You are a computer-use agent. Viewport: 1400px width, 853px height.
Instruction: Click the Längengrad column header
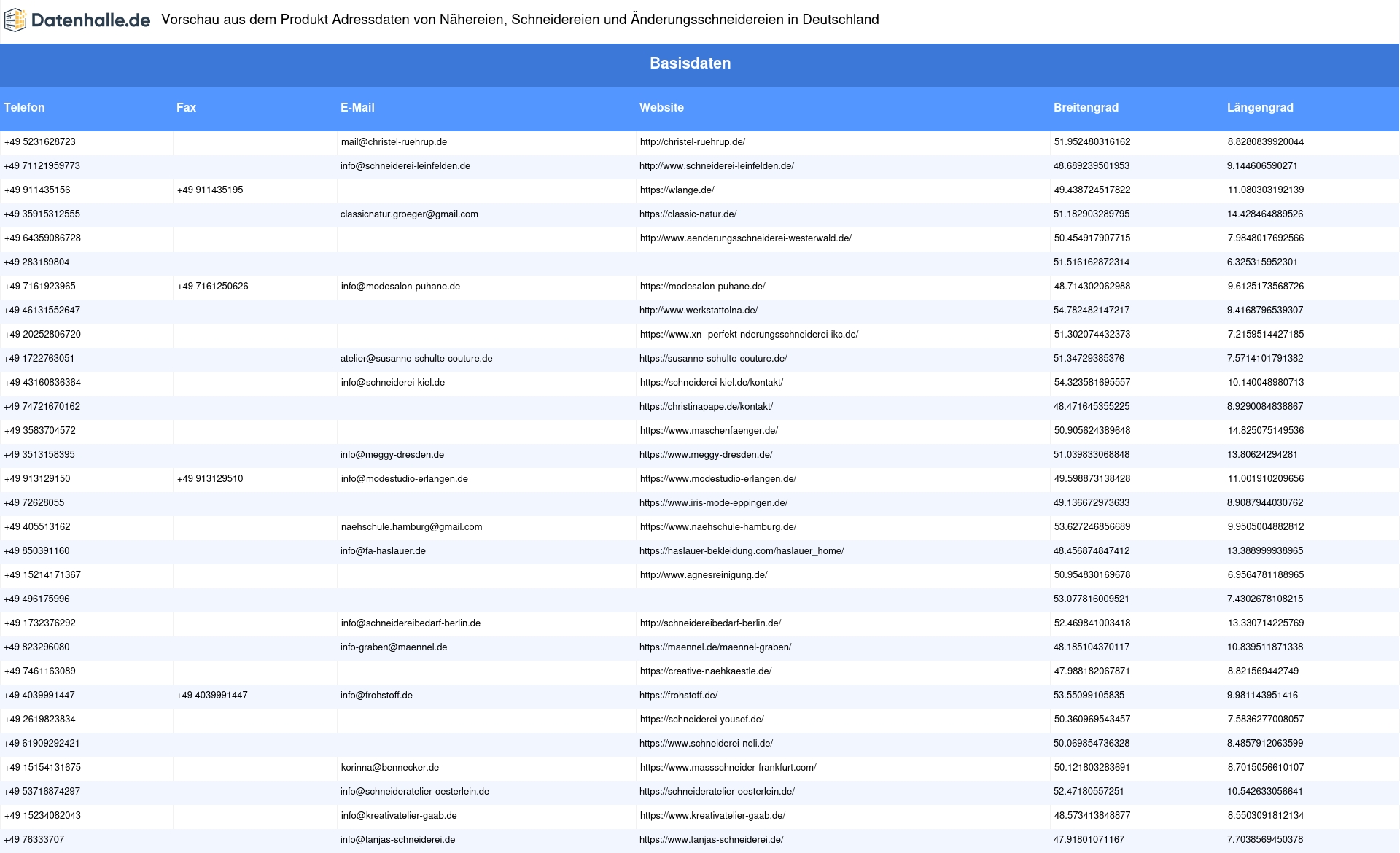pos(1260,108)
